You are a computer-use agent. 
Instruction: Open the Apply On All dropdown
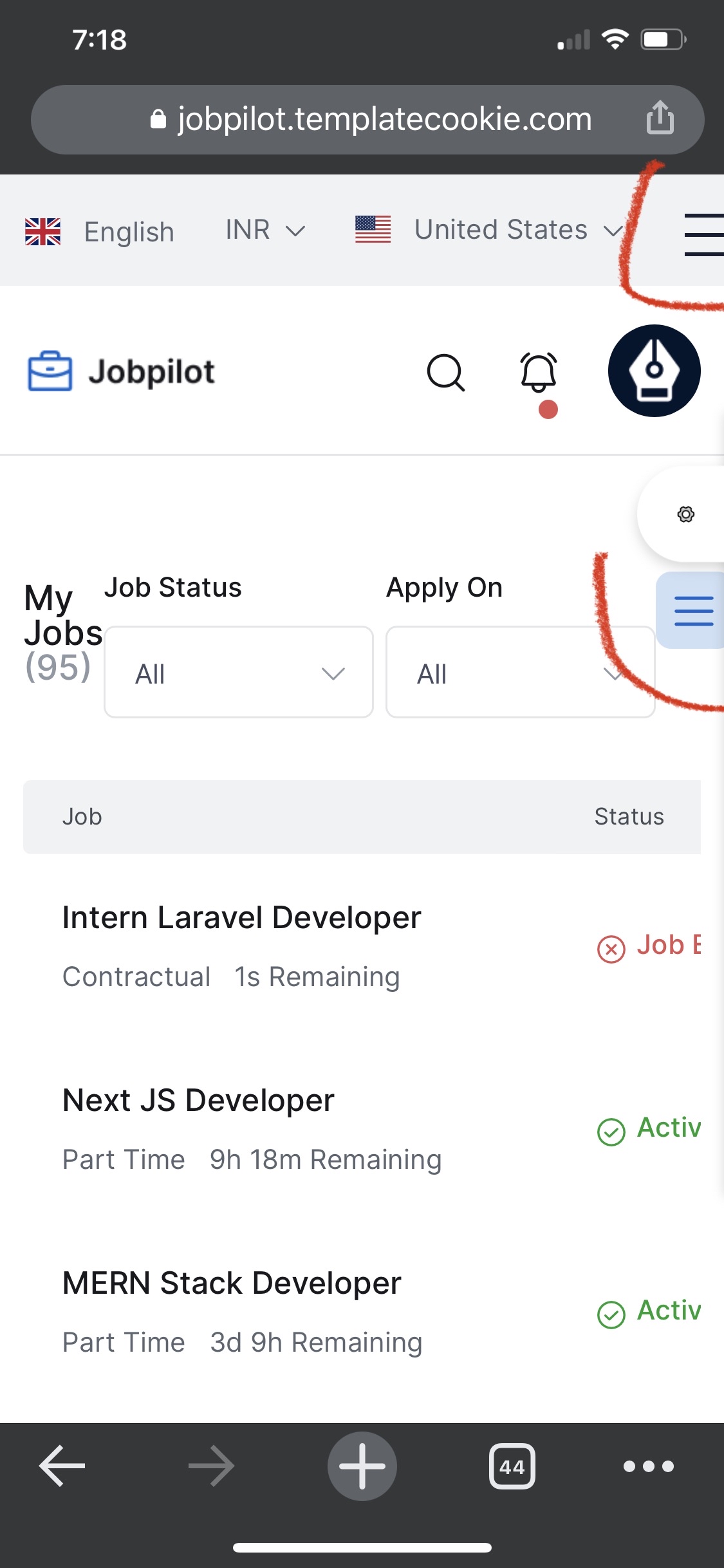[x=520, y=672]
